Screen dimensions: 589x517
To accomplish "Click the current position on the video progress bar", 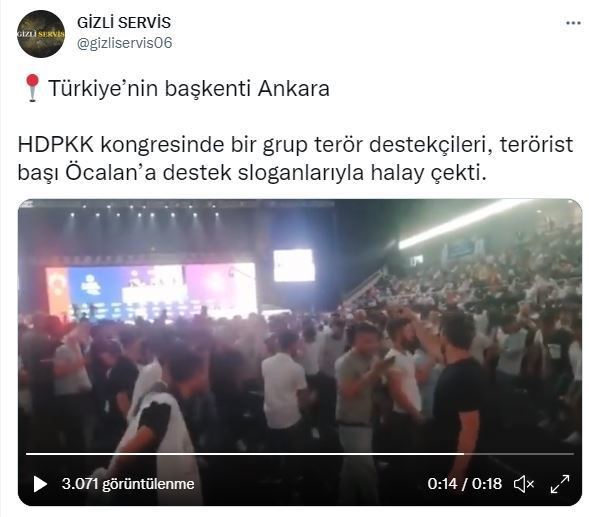I will (464, 454).
